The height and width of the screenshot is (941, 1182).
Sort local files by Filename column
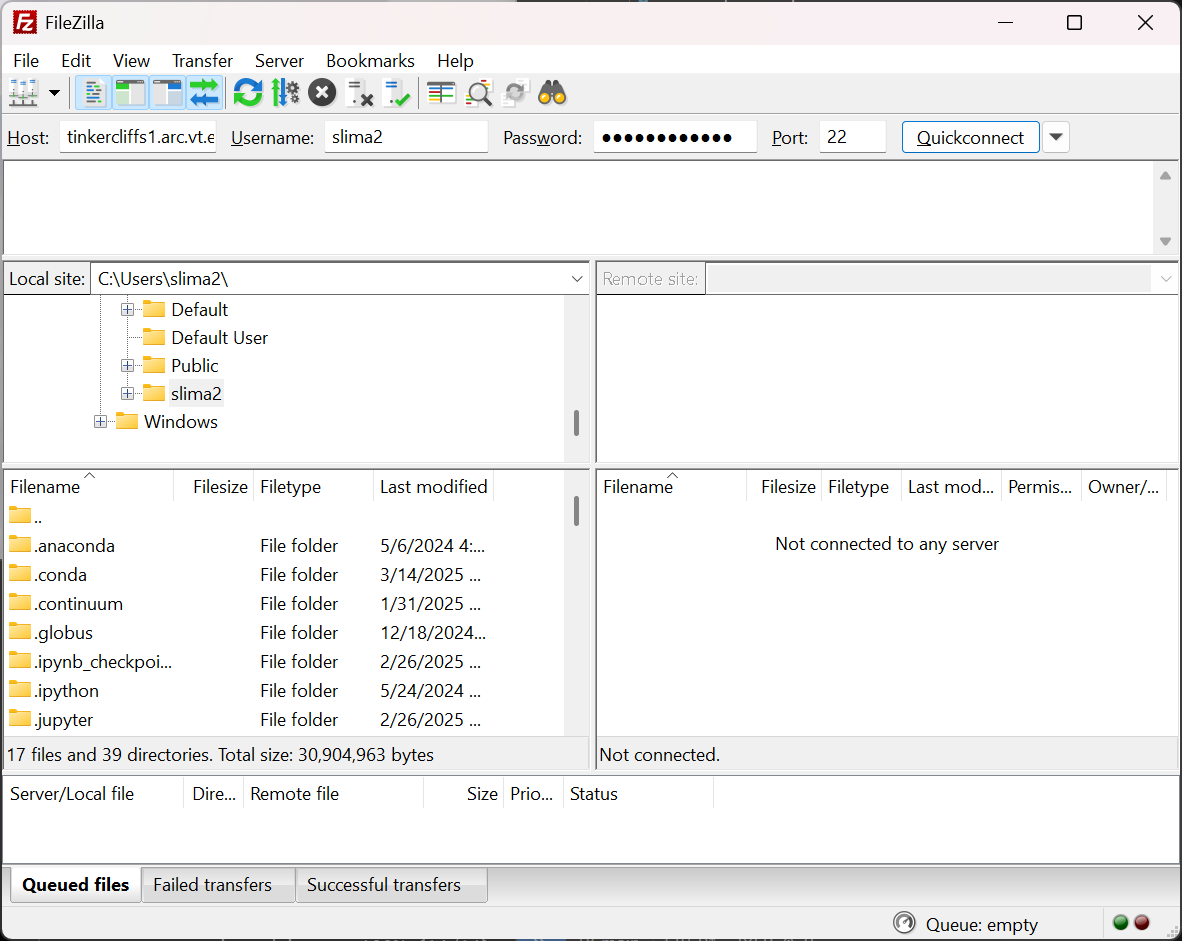click(x=89, y=487)
